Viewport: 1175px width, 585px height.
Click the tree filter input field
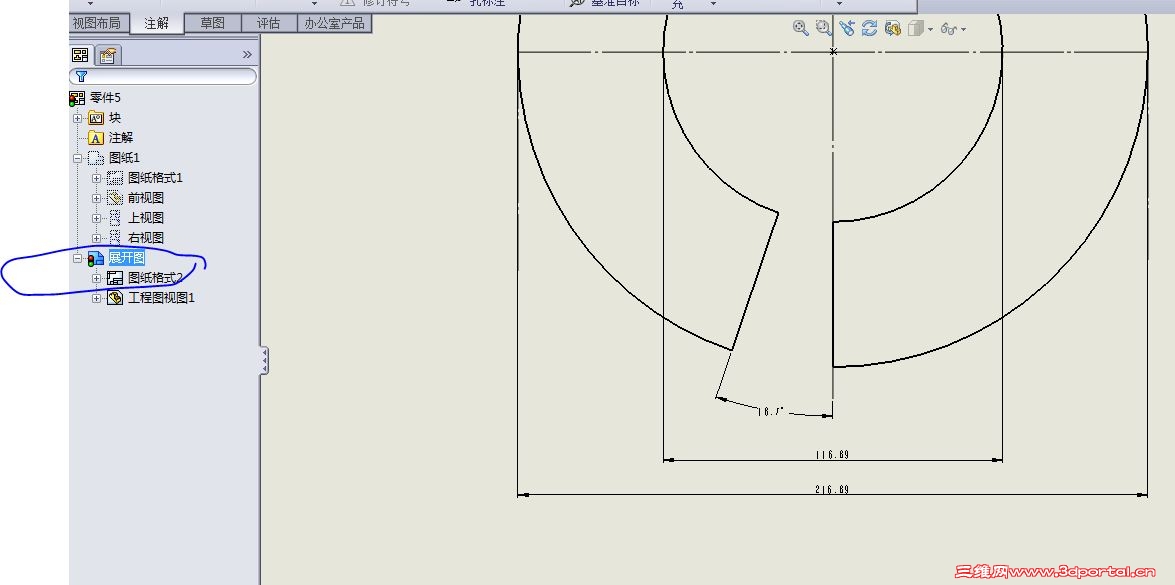tap(163, 76)
